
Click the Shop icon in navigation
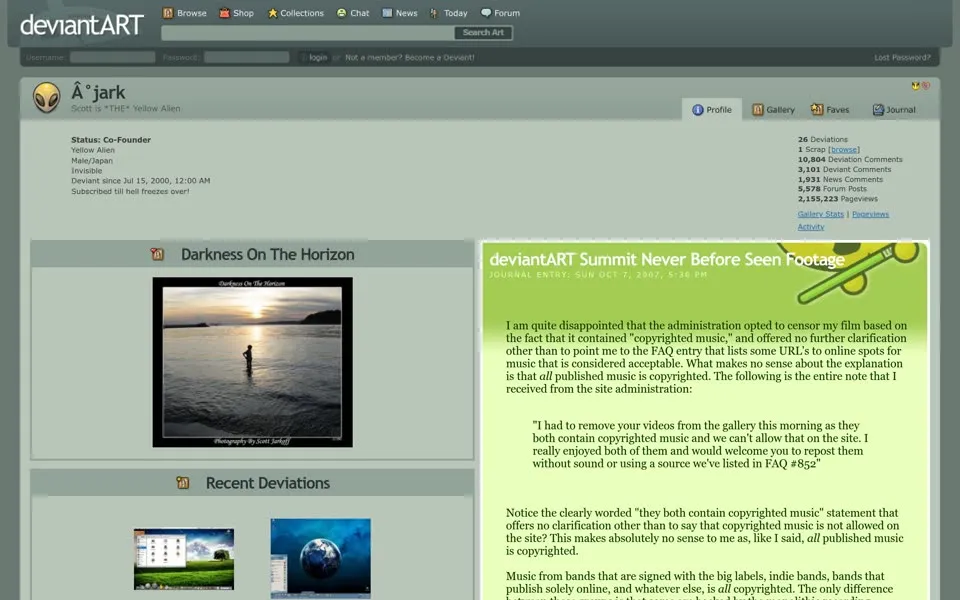click(x=225, y=13)
